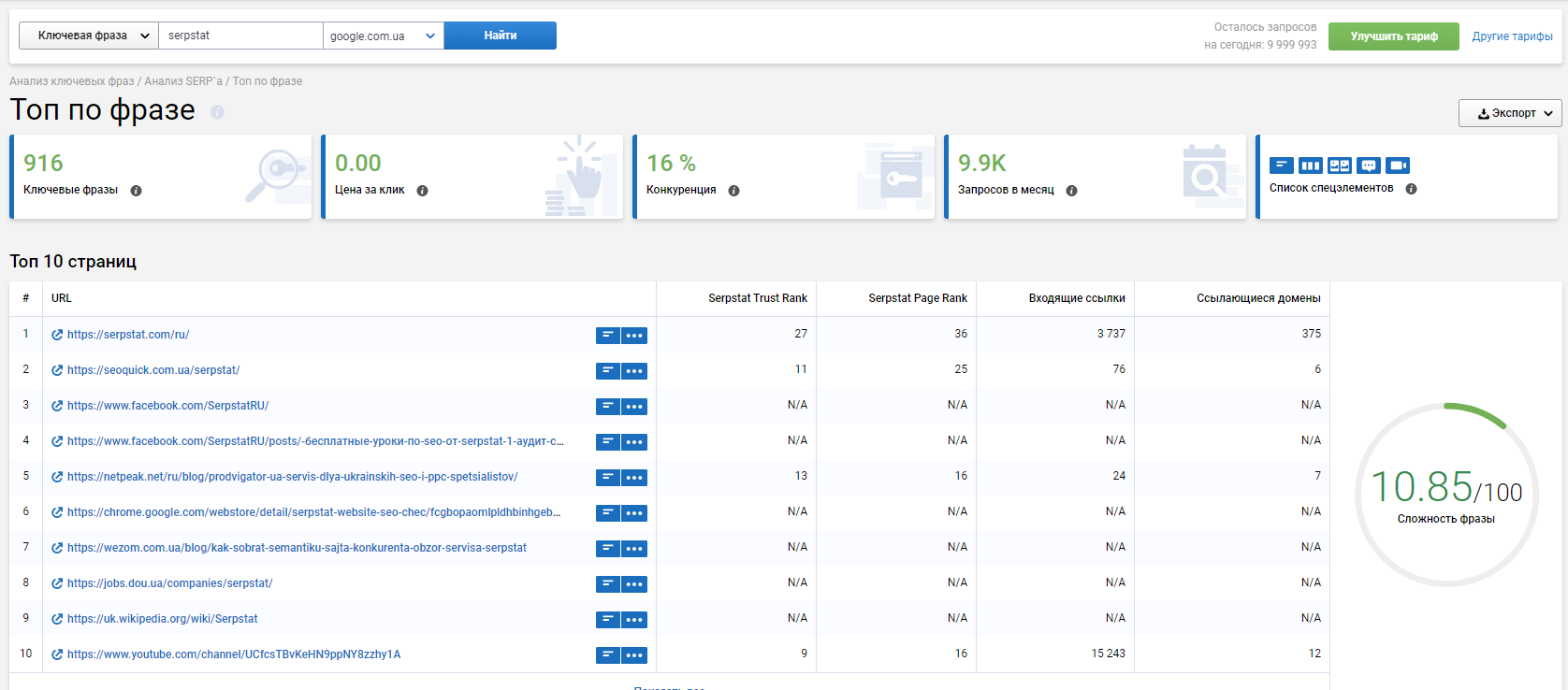Click SERP features icon in serpstat.com/ru row
Screen dimensions: 1568x690
(x=608, y=336)
